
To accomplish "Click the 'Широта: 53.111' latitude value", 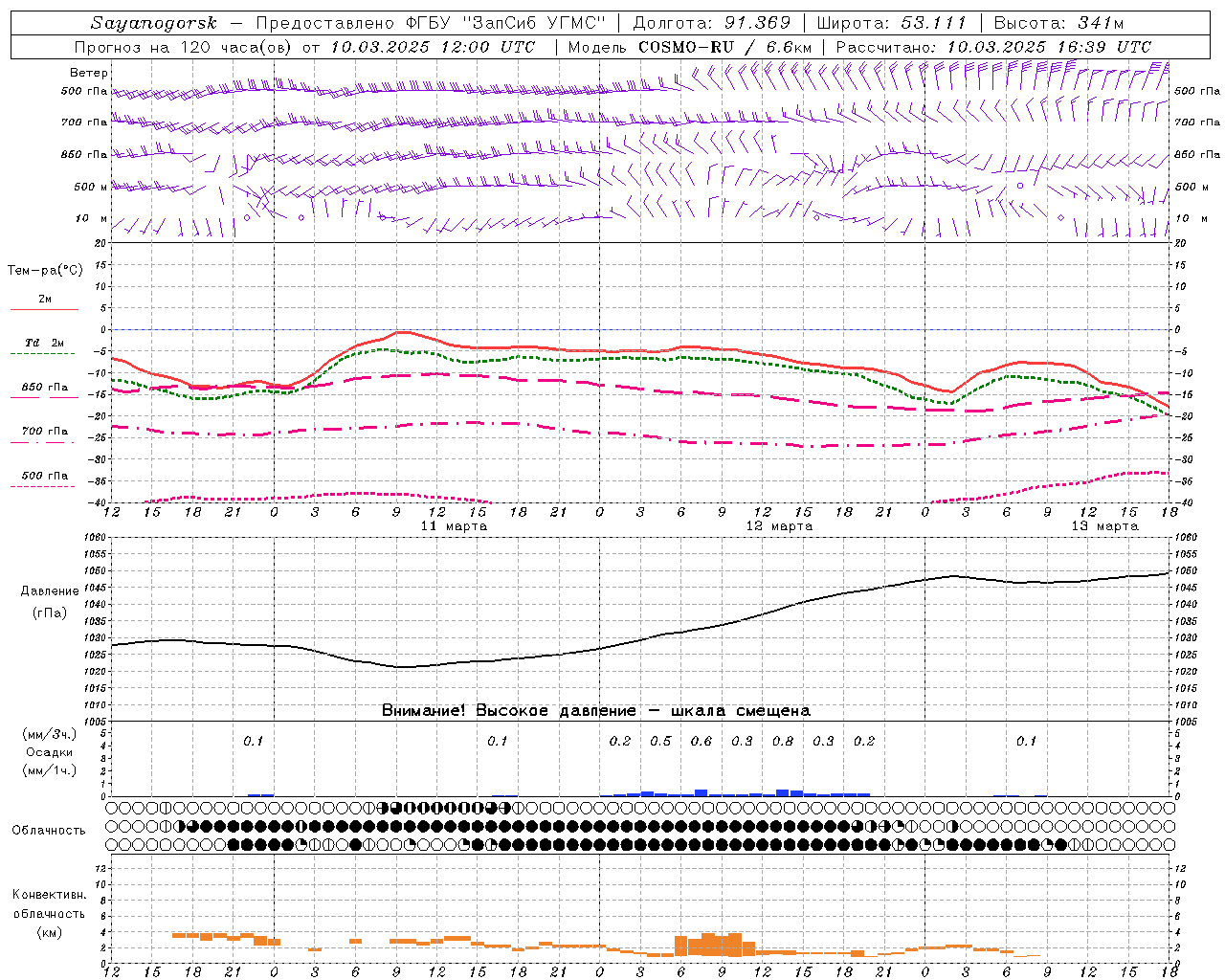I will tap(892, 23).
